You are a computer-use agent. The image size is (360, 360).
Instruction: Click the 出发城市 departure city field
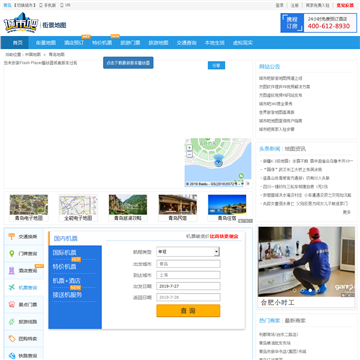pos(188,264)
